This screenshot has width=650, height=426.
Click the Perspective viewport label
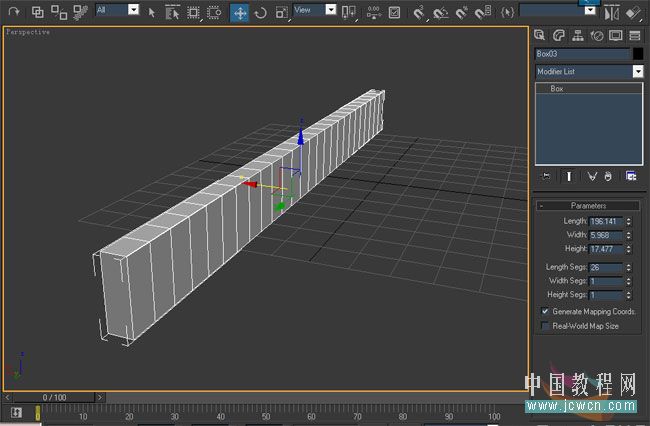pyautogui.click(x=28, y=32)
